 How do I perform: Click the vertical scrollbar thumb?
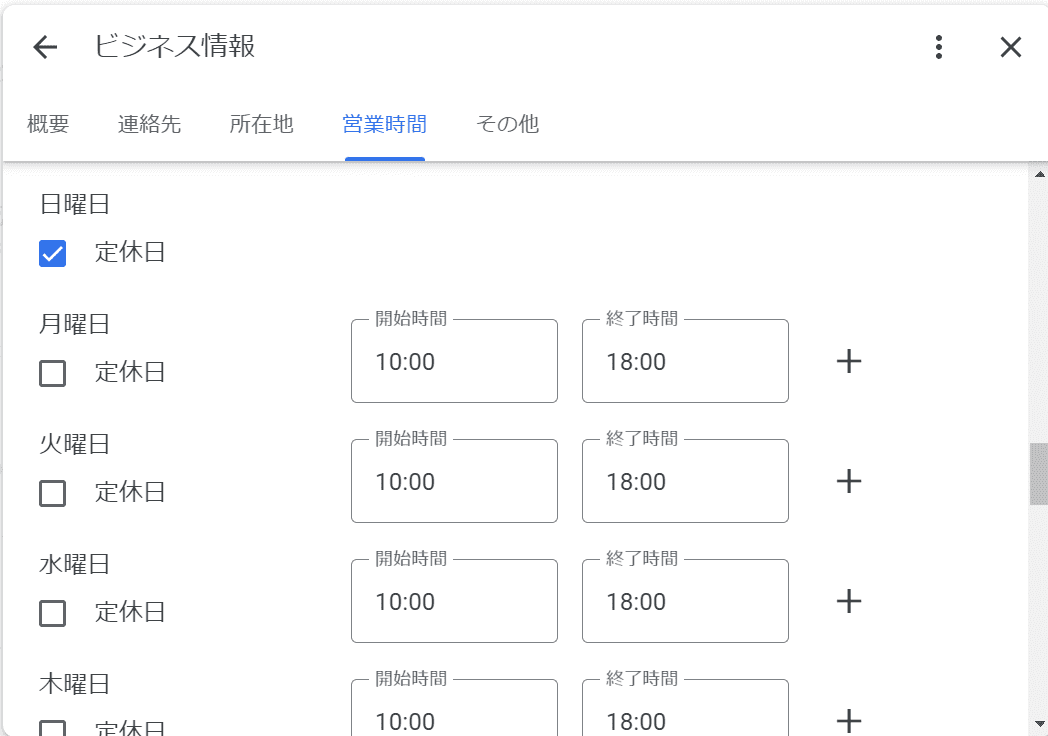click(1039, 473)
